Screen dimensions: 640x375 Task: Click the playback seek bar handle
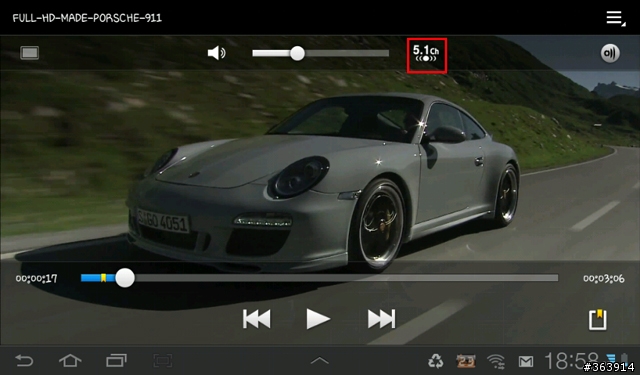point(125,278)
